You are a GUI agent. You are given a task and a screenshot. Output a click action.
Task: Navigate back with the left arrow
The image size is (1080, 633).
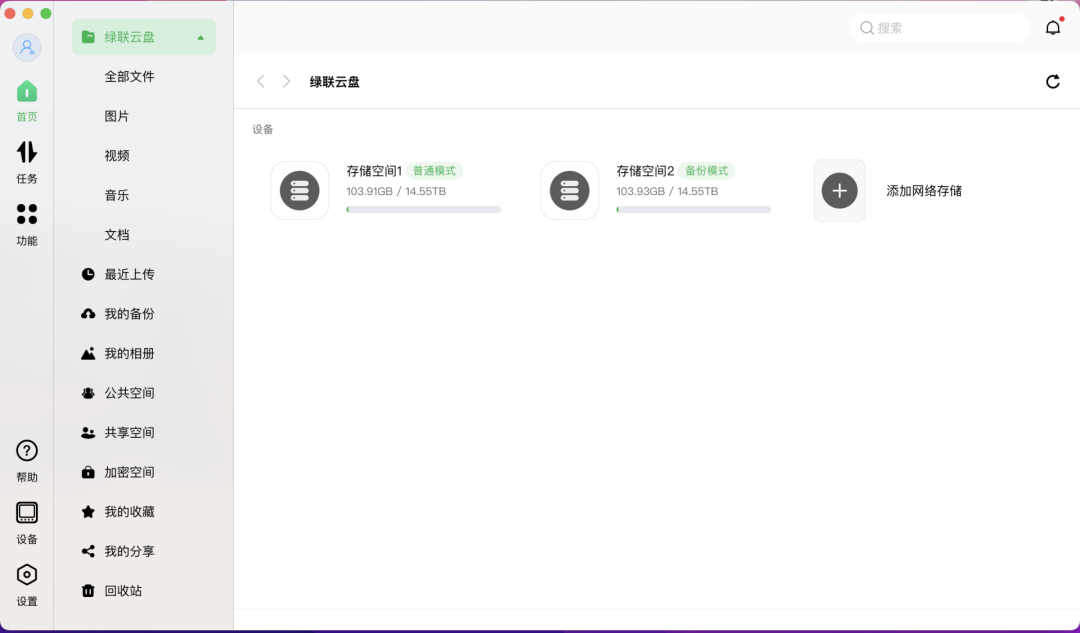click(x=260, y=81)
